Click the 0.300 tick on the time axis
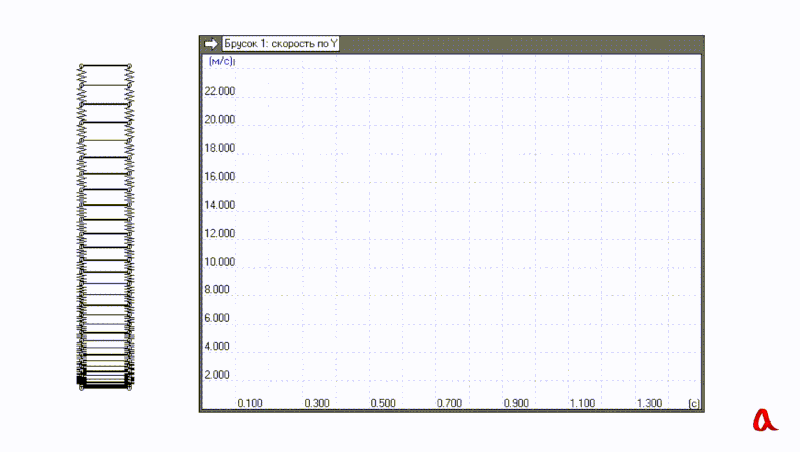This screenshot has height=452, width=800. [x=317, y=404]
